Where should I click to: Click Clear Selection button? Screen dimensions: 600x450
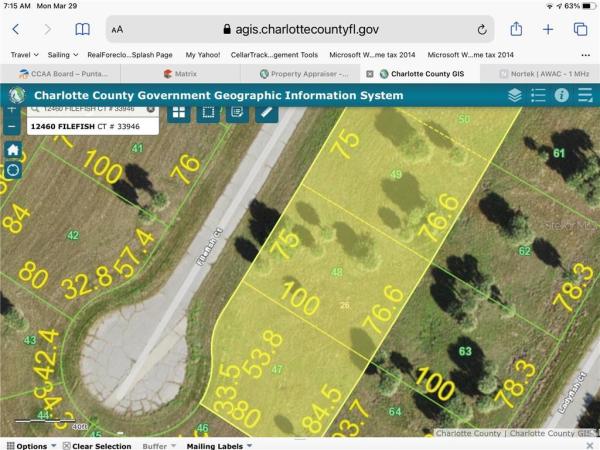click(x=100, y=446)
